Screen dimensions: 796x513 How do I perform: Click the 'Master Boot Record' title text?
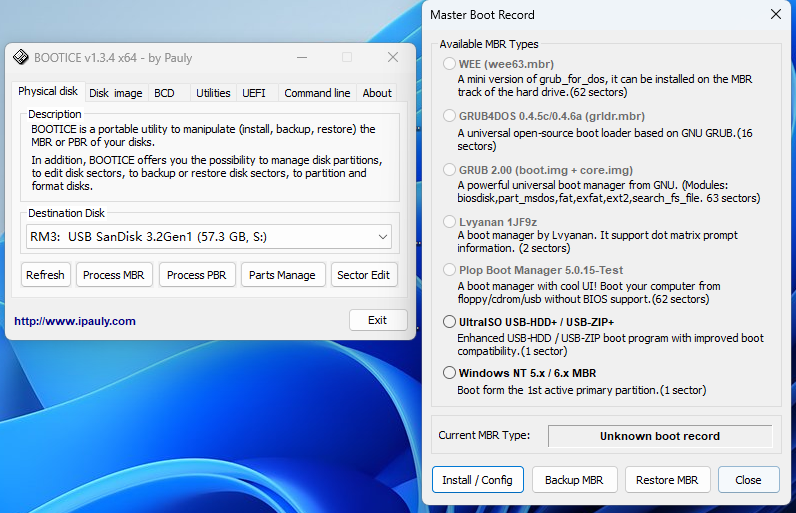(482, 15)
